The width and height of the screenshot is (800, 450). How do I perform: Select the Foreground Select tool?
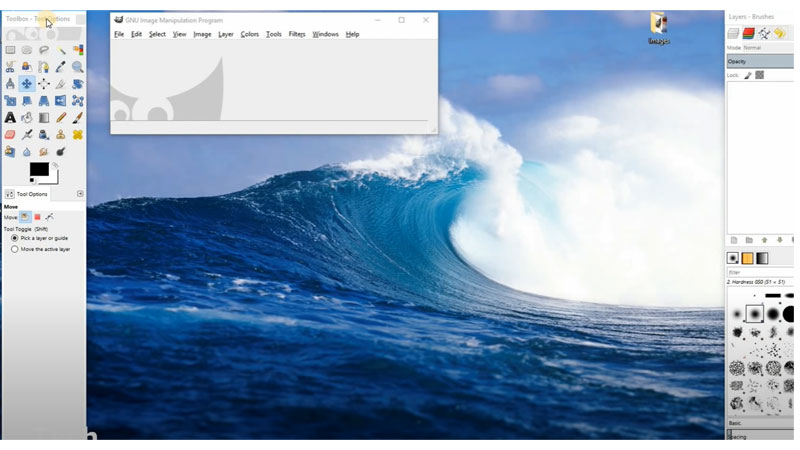pyautogui.click(x=27, y=67)
